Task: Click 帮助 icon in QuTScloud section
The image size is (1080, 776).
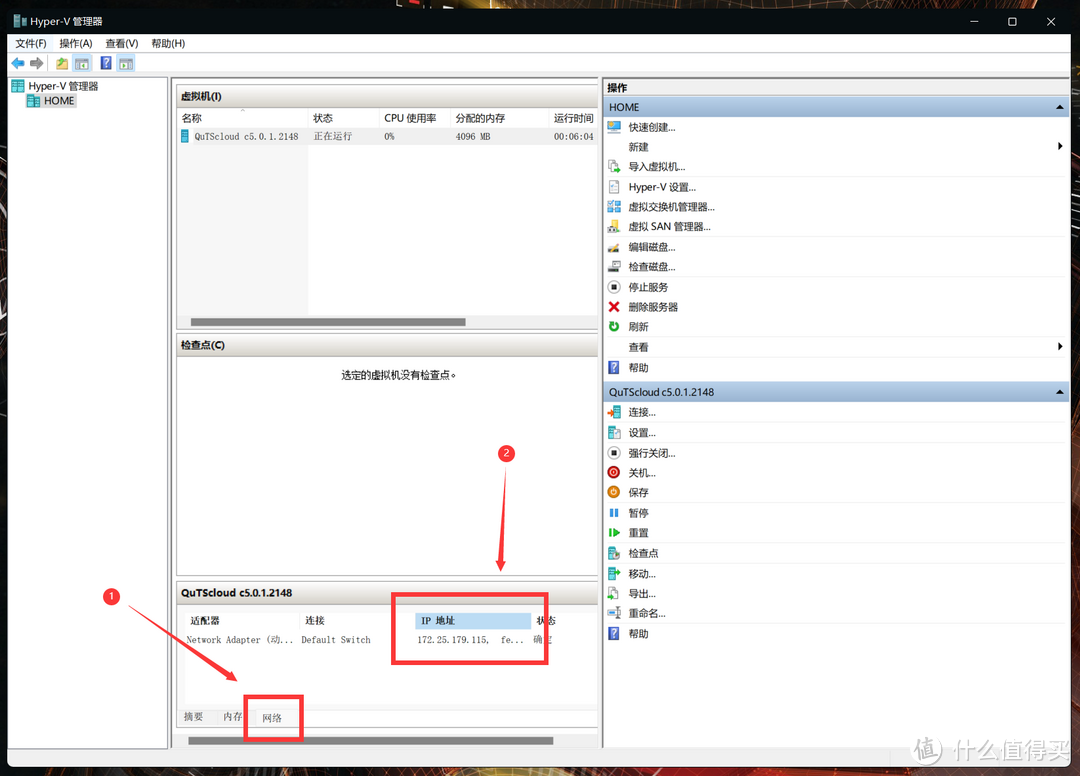Action: click(x=614, y=633)
